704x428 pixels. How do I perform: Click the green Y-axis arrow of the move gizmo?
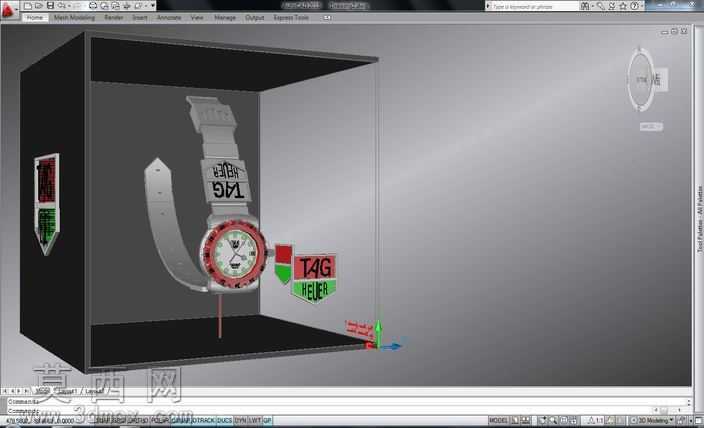(x=378, y=333)
